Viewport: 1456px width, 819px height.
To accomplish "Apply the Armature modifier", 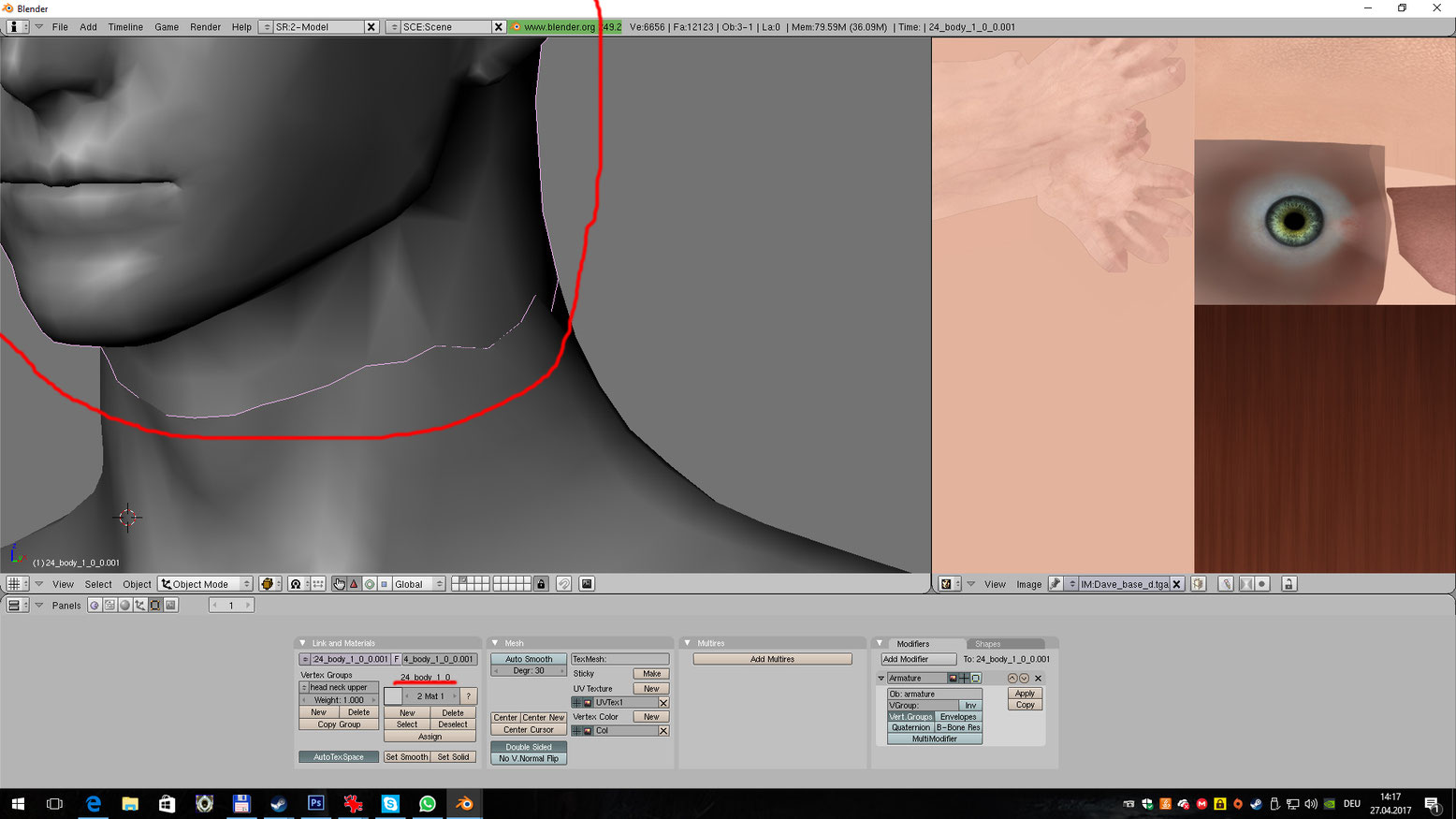I will [1024, 693].
